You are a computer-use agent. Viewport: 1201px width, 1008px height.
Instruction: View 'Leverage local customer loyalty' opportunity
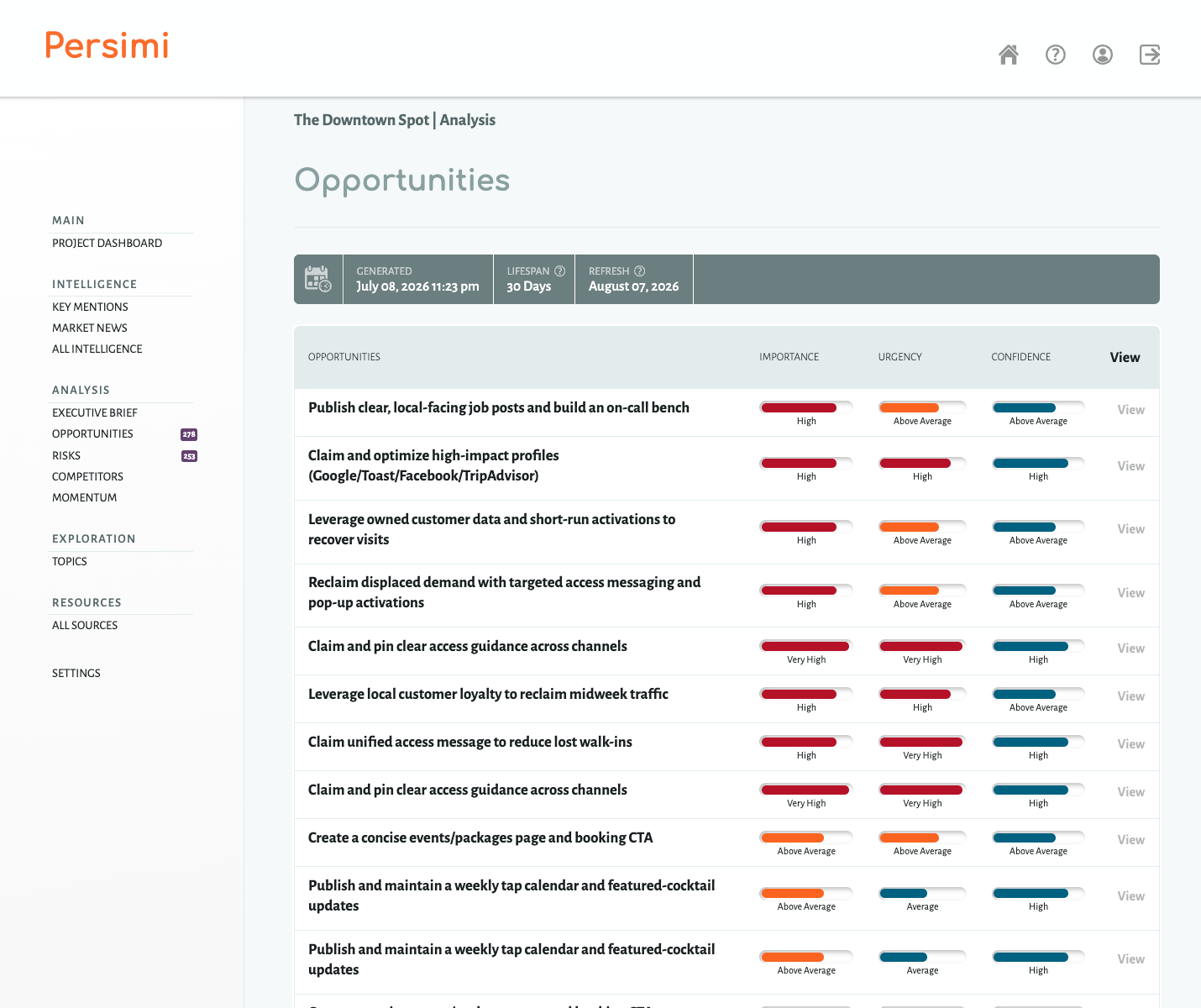click(1130, 696)
